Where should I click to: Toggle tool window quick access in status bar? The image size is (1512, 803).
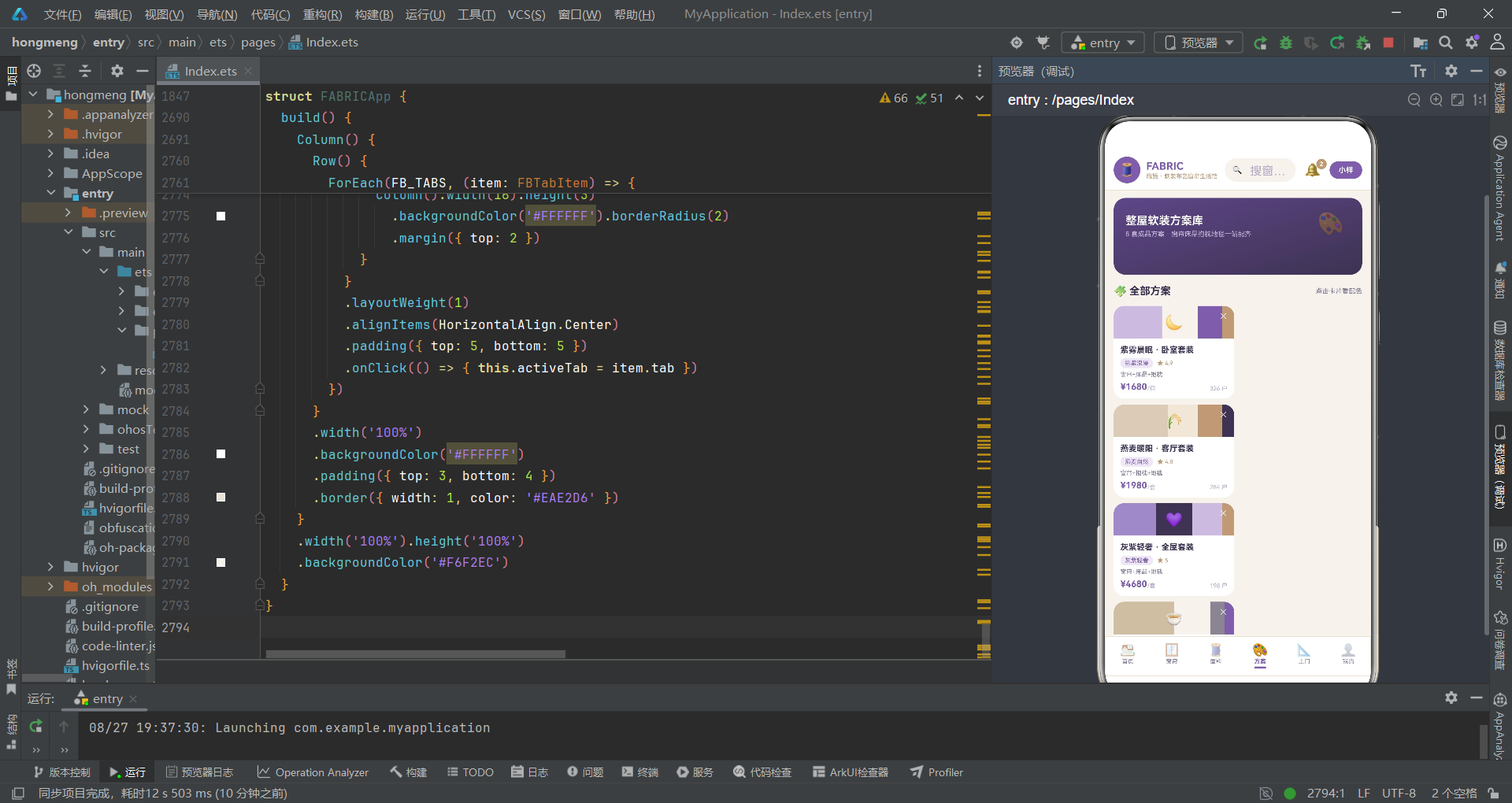[18, 793]
